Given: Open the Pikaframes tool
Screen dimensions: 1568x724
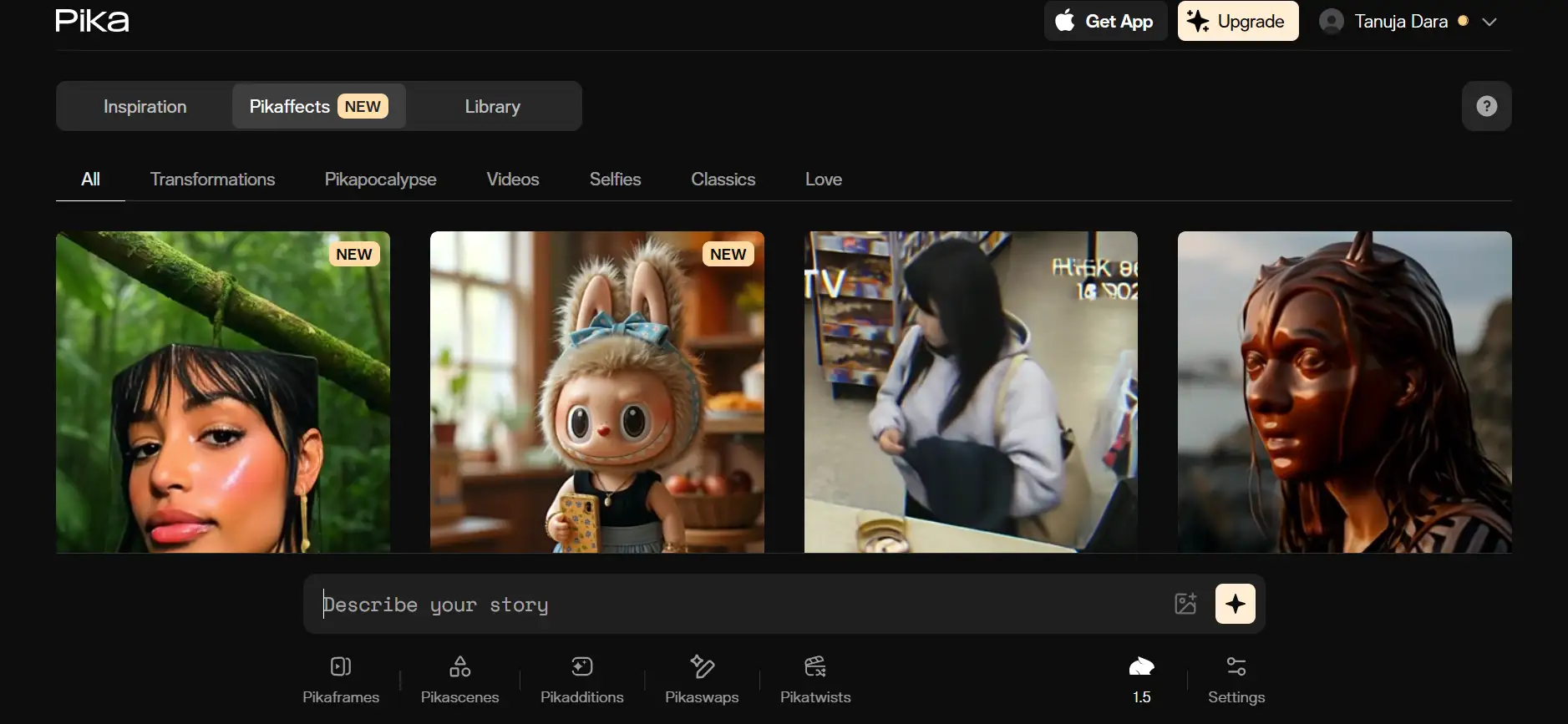Looking at the screenshot, I should tap(341, 680).
